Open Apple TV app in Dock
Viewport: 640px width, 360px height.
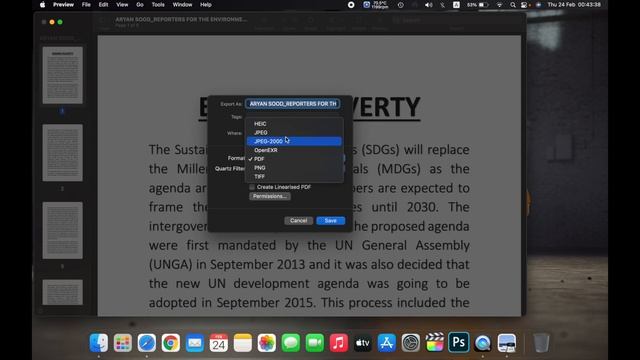(x=362, y=343)
